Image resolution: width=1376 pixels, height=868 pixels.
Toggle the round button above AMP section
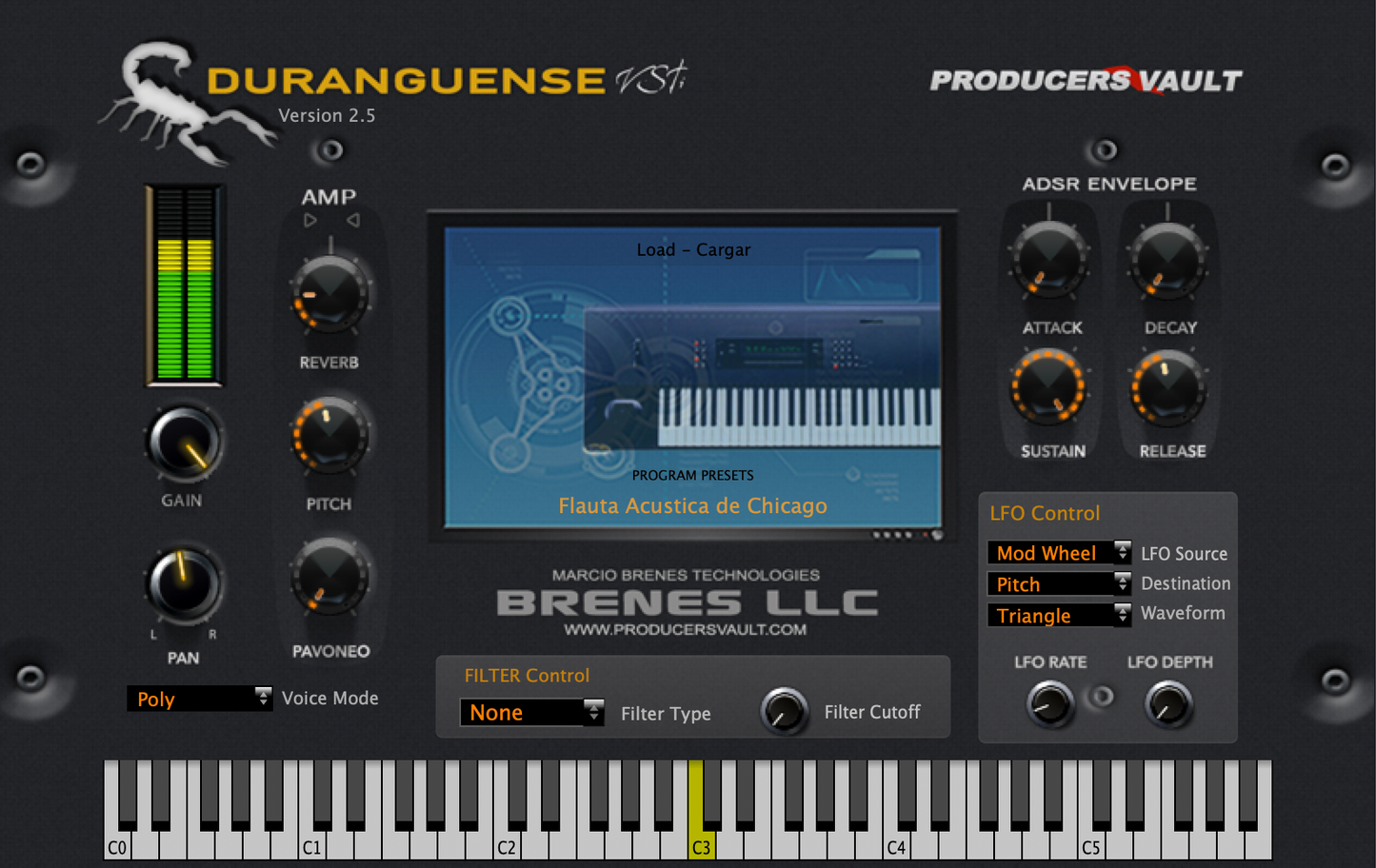coord(330,150)
